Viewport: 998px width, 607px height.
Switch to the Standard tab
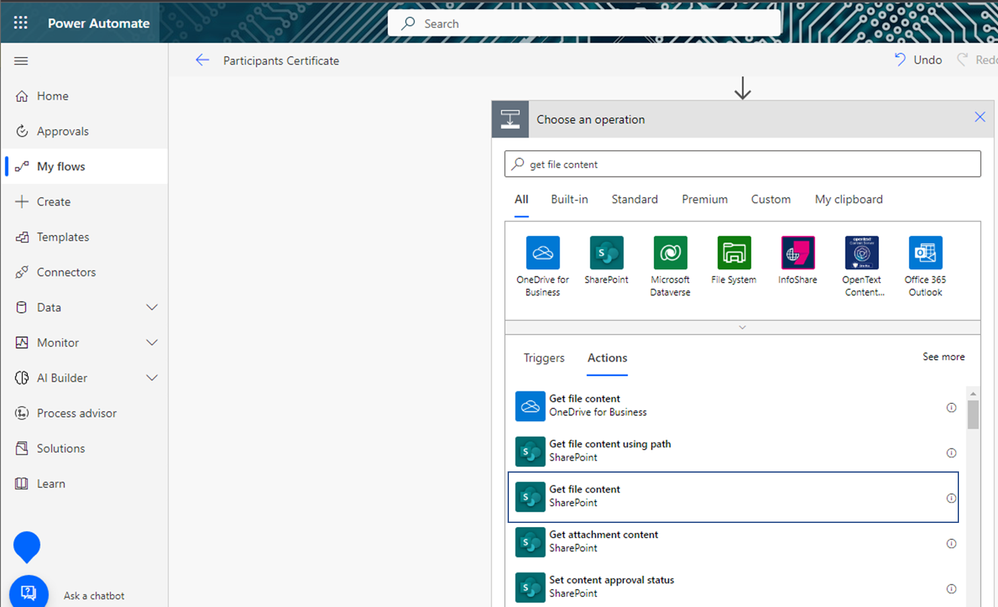tap(635, 200)
